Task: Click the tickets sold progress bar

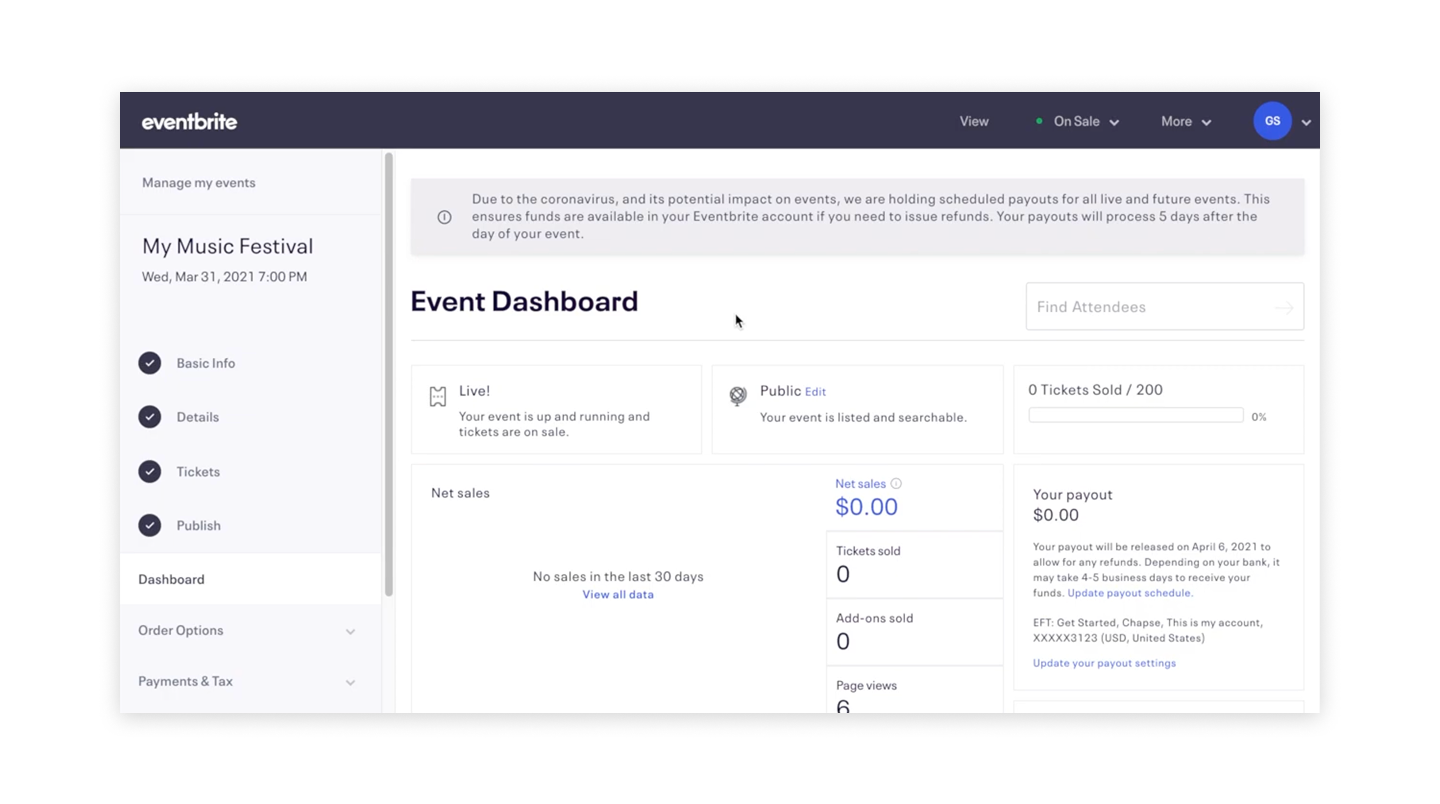Action: click(x=1136, y=416)
